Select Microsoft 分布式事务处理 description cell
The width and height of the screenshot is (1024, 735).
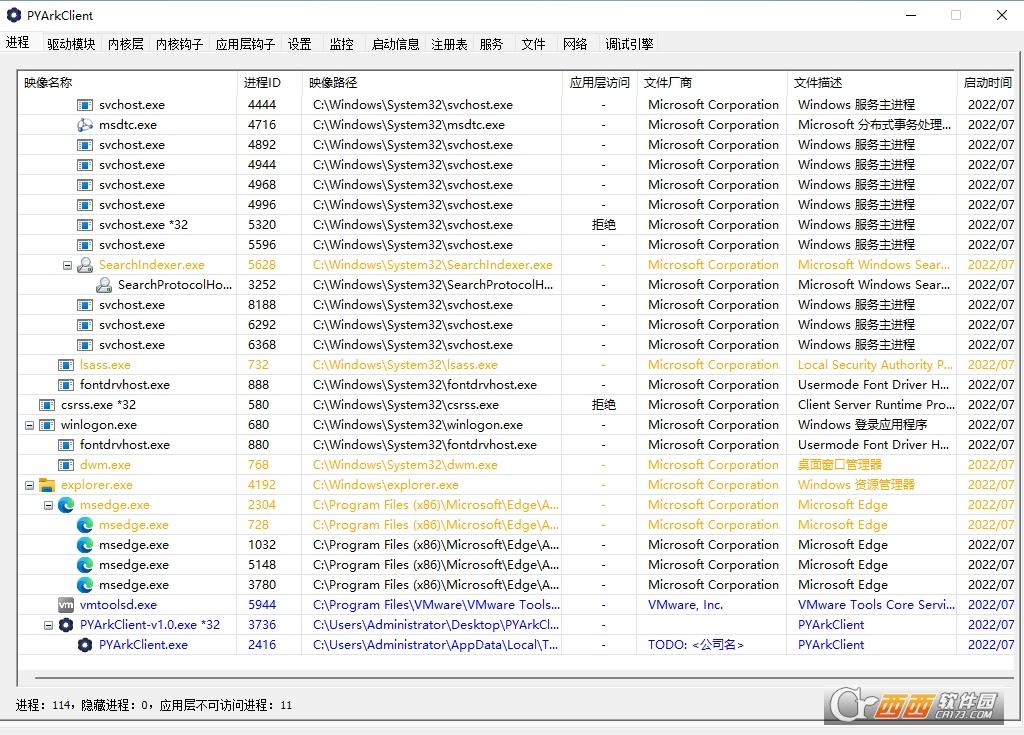(872, 125)
